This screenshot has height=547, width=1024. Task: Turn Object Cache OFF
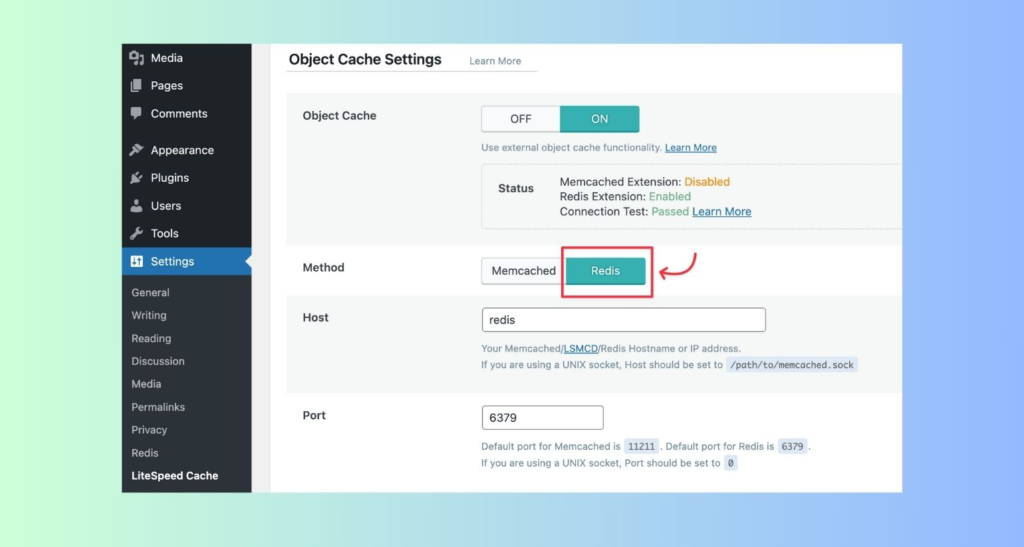(520, 119)
